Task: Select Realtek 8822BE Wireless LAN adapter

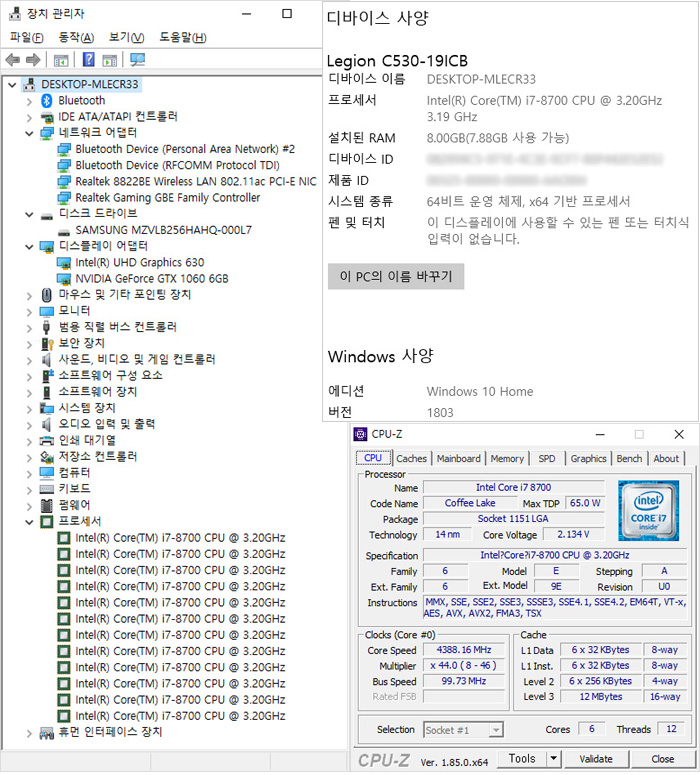Action: tap(196, 181)
